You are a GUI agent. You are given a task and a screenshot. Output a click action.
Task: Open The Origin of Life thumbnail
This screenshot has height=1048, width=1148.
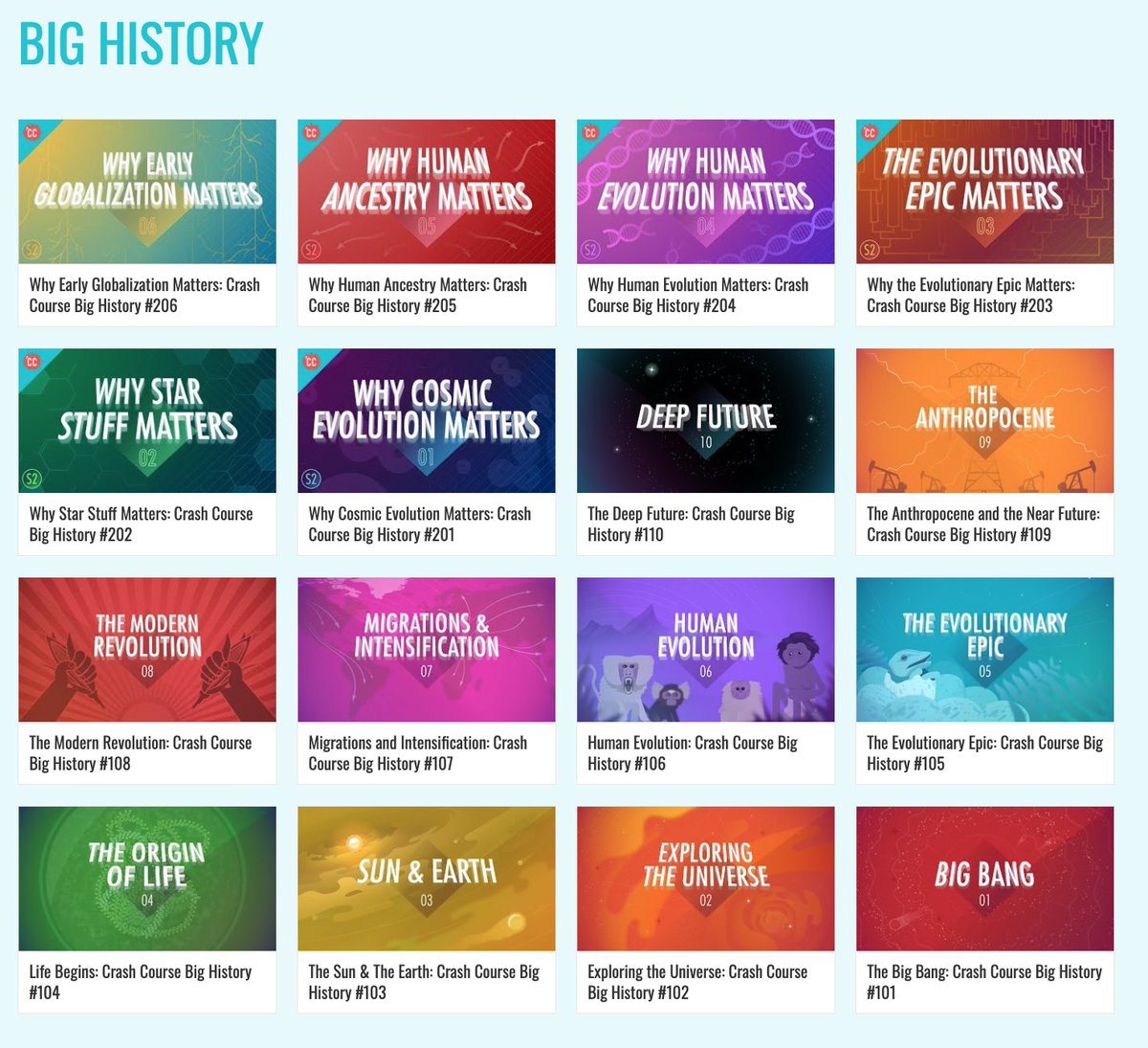click(x=147, y=879)
